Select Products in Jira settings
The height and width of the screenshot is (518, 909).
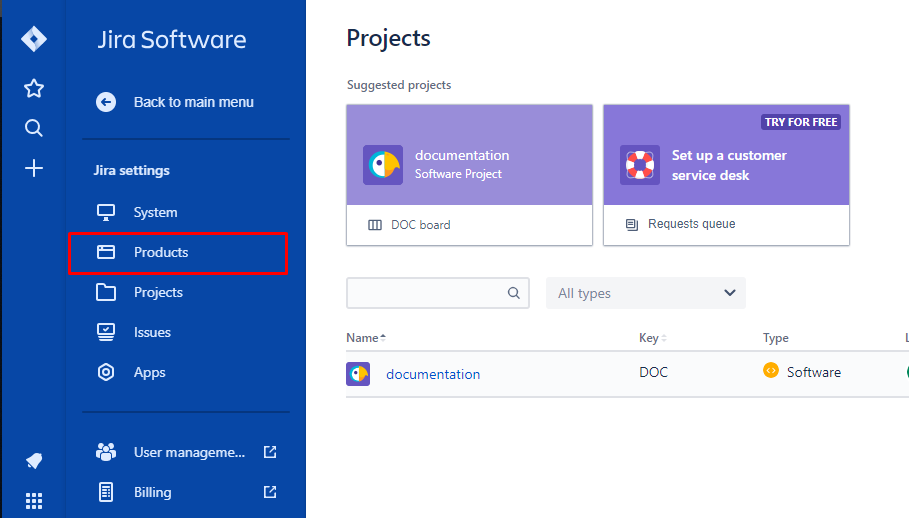tap(161, 252)
